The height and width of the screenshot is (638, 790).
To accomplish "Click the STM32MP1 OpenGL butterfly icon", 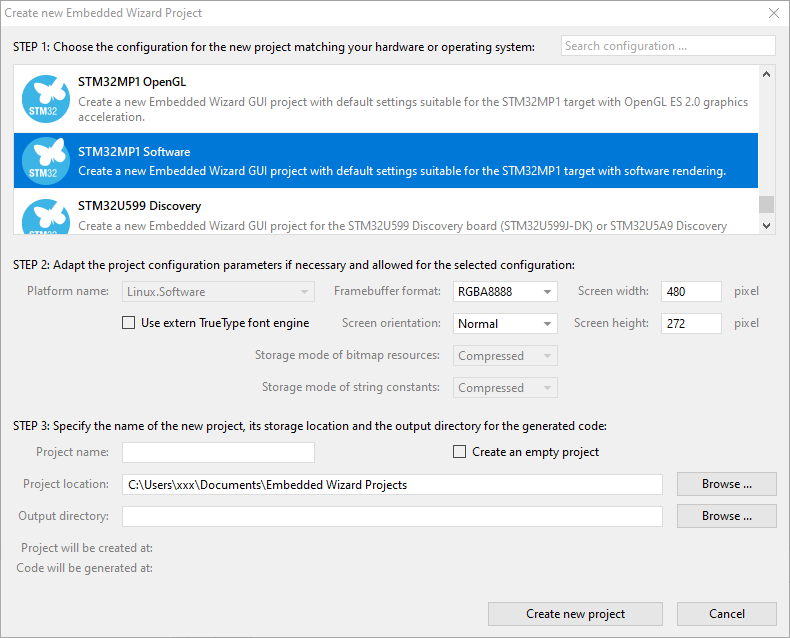I will click(44, 98).
